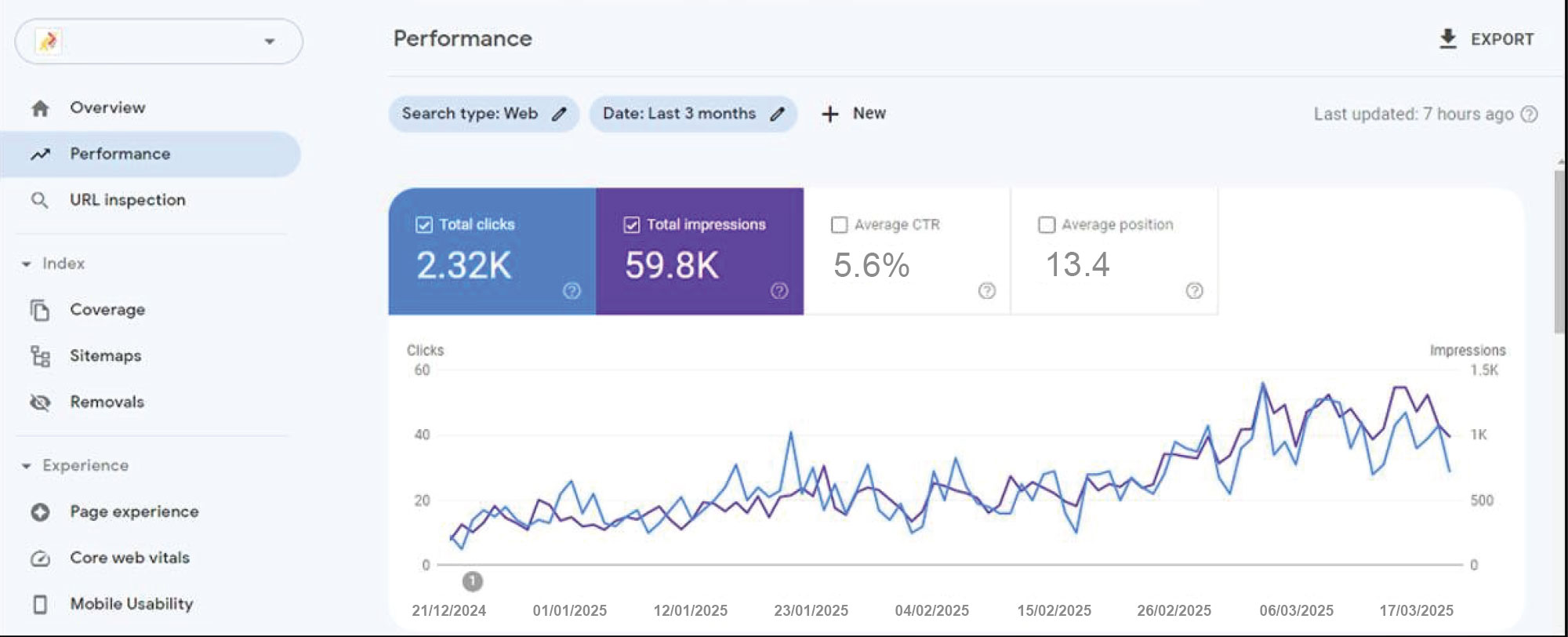Click help icon in Total impressions card
The image size is (1568, 637).
(779, 291)
